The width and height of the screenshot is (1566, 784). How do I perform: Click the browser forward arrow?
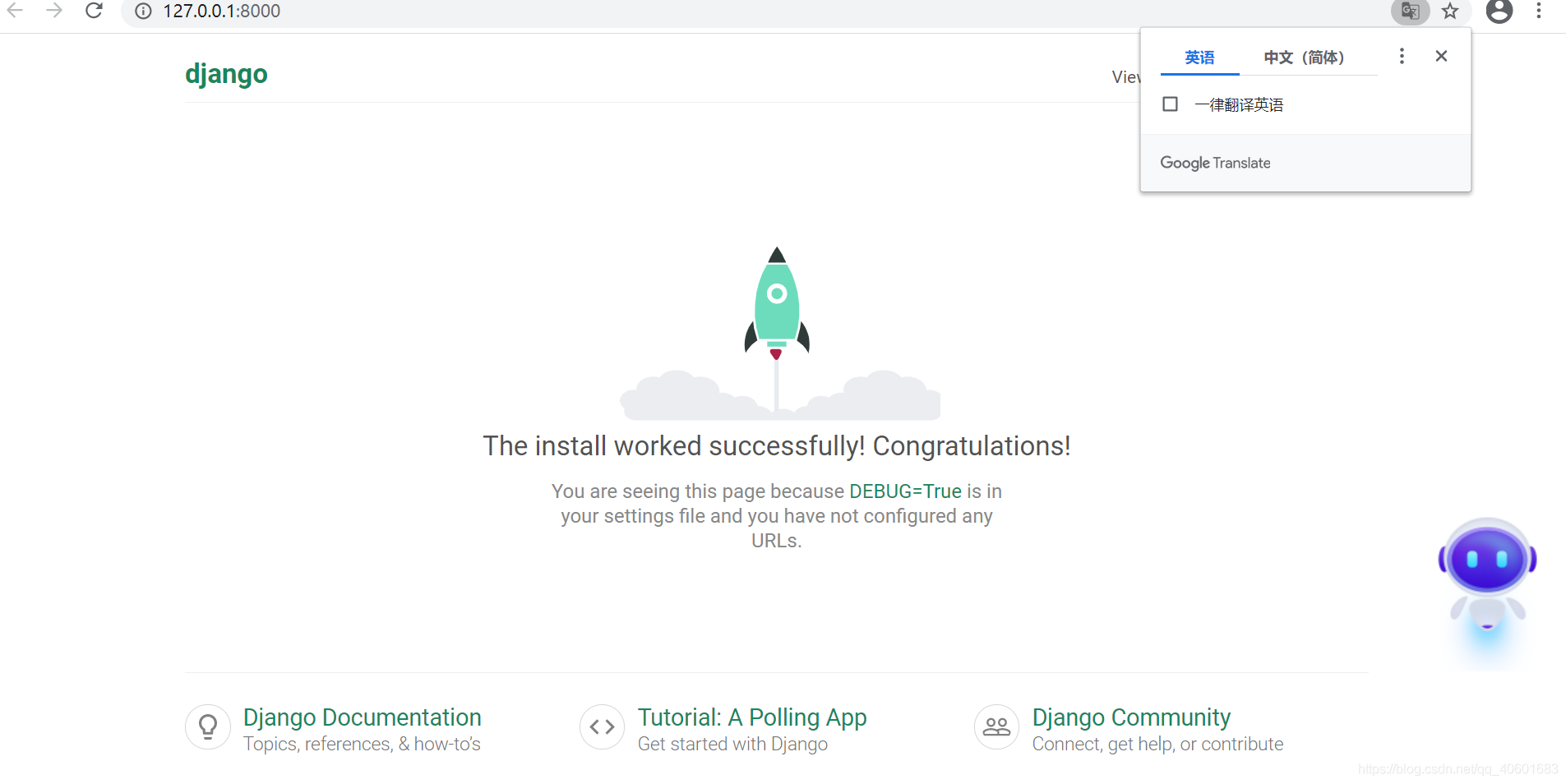point(54,11)
